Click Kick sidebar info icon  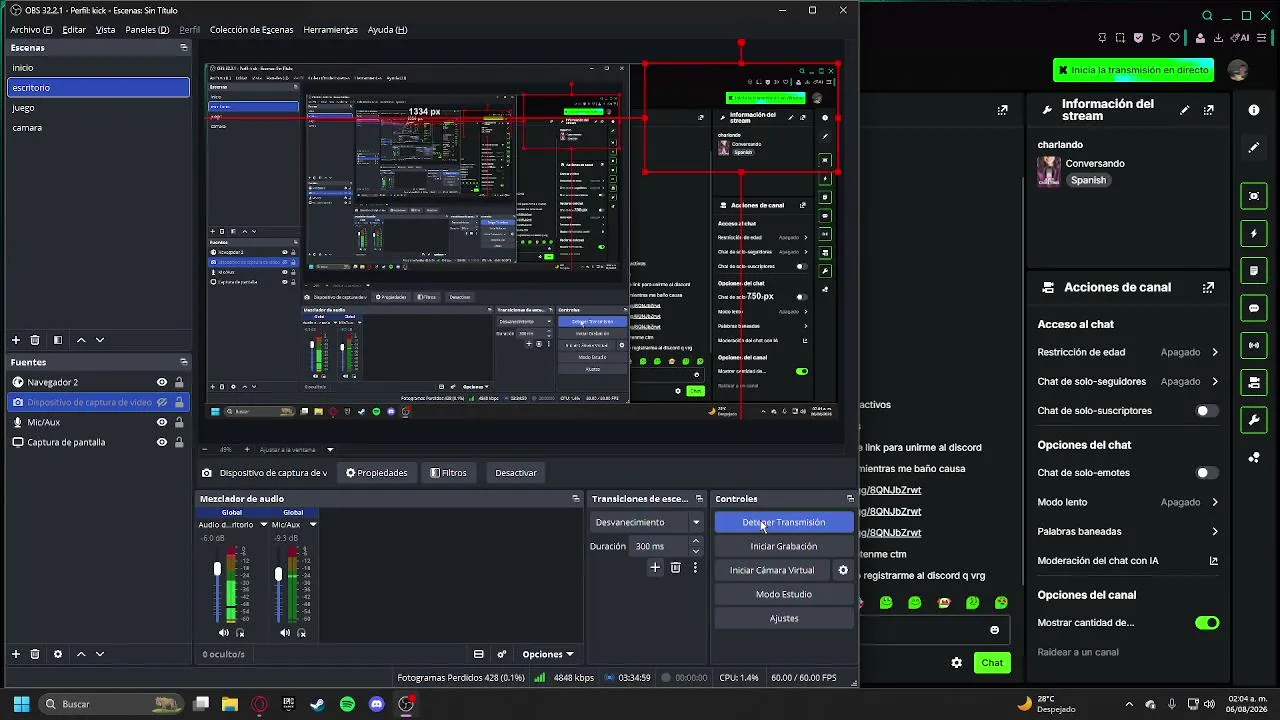click(1254, 110)
